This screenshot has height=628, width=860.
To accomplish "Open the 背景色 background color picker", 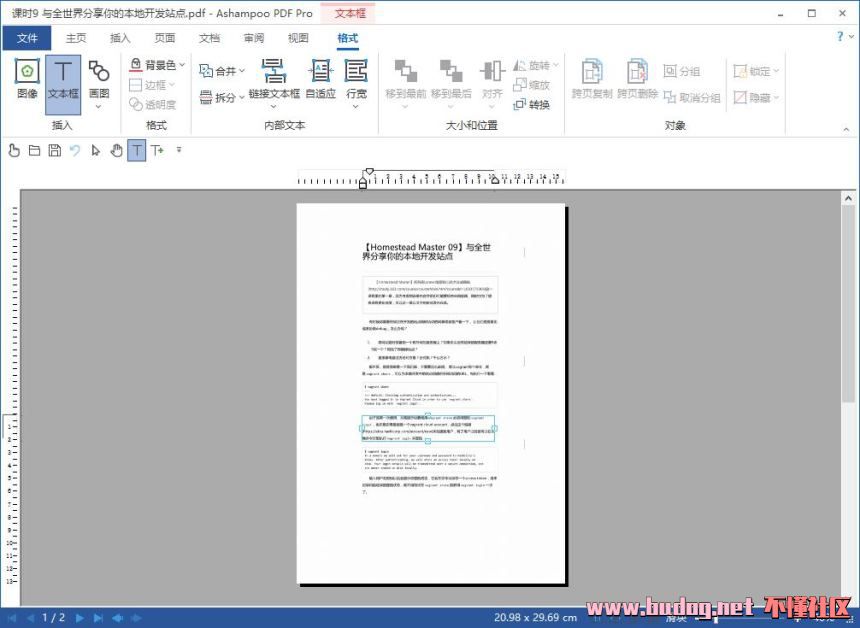I will 158,65.
